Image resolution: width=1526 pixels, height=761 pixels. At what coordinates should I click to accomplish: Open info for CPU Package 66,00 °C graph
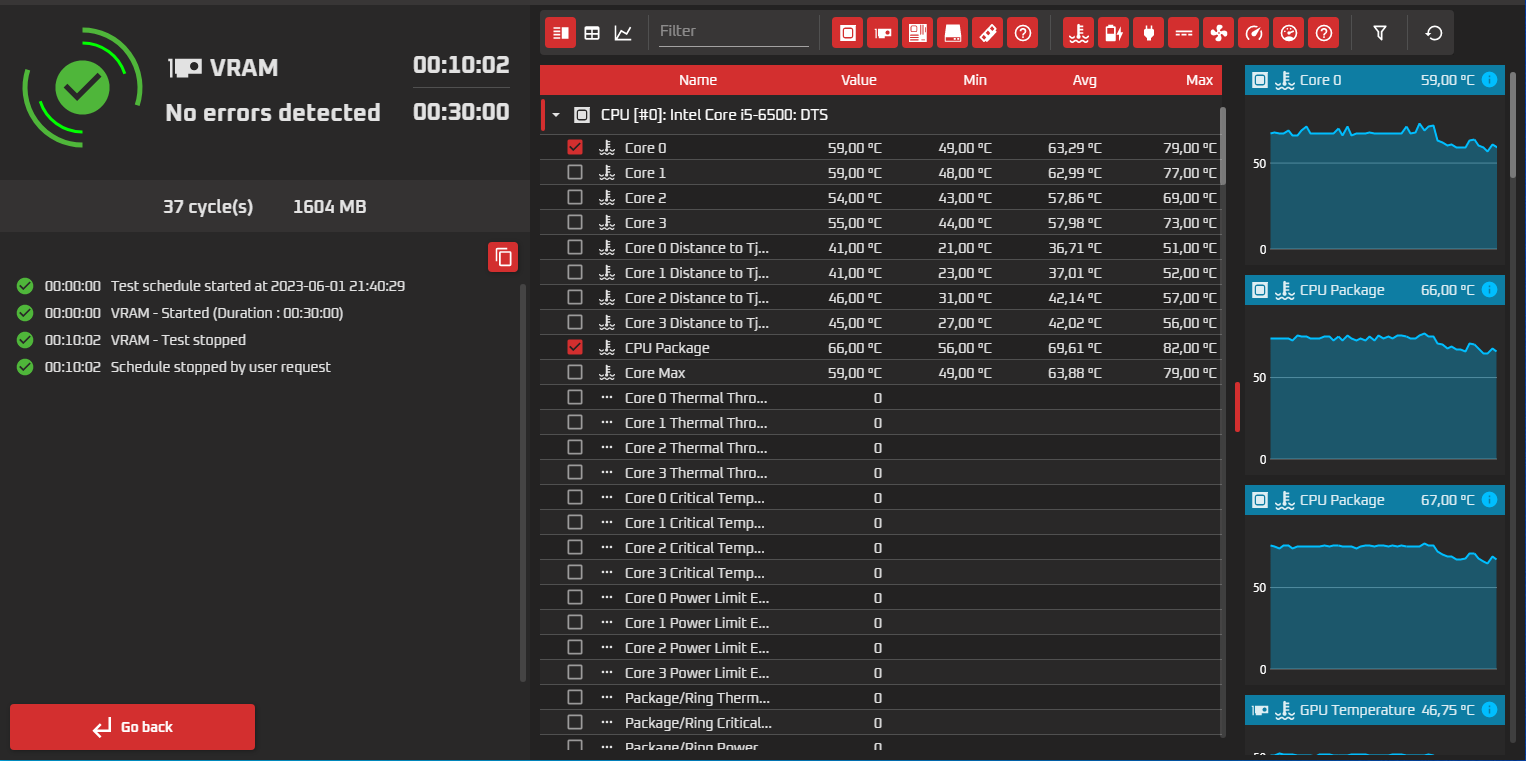[x=1489, y=290]
